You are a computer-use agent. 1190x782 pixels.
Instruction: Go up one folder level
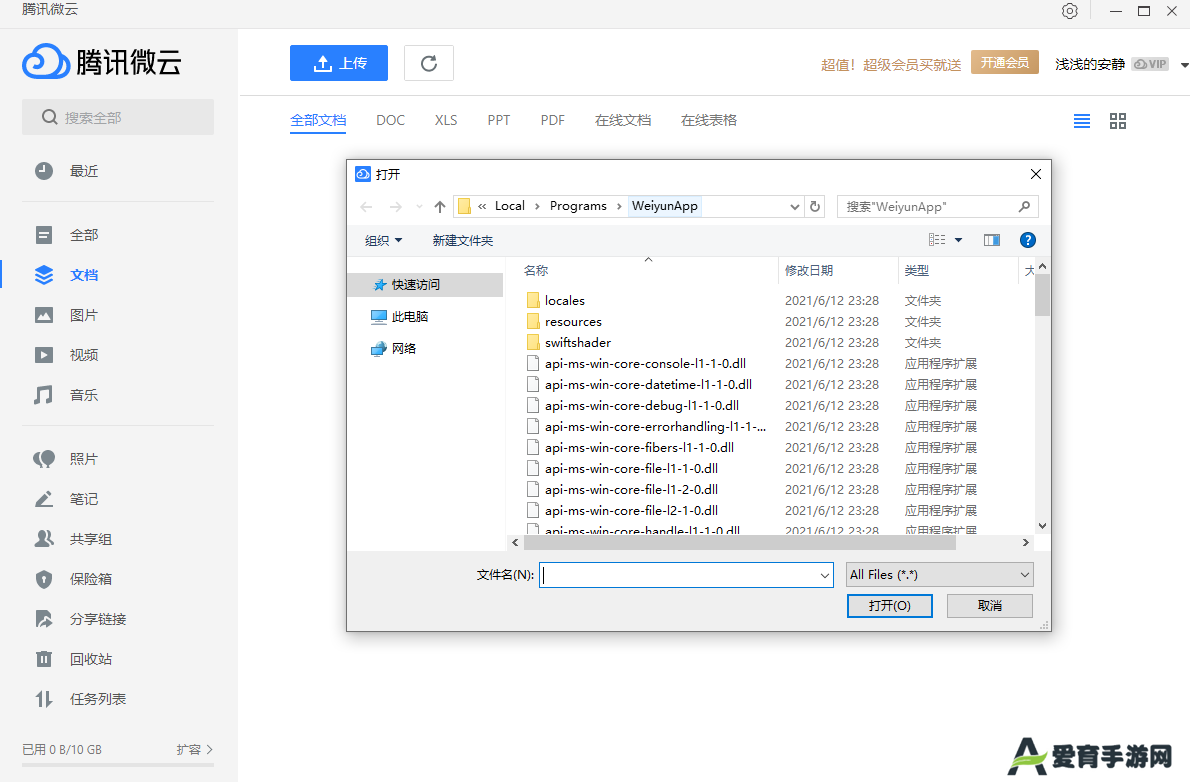pos(439,207)
